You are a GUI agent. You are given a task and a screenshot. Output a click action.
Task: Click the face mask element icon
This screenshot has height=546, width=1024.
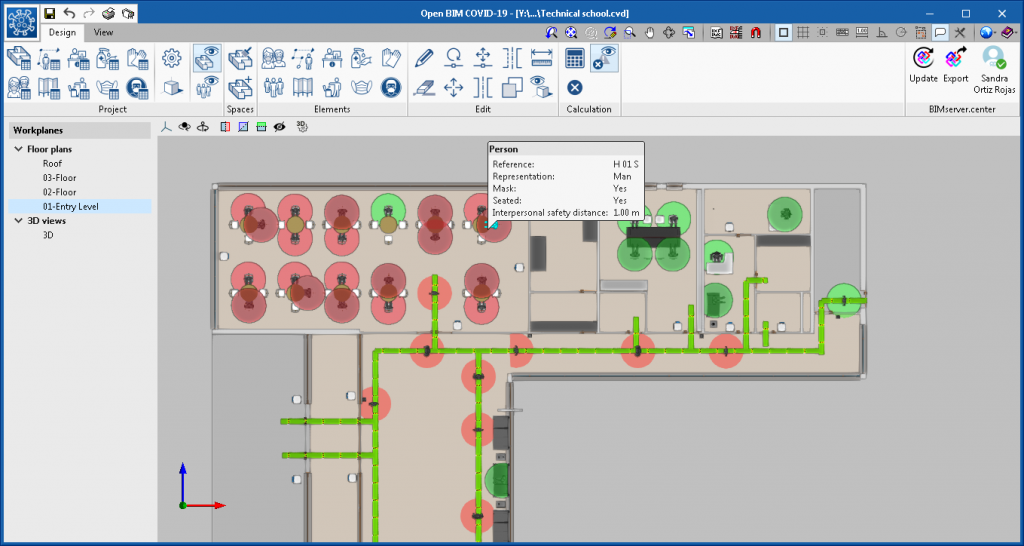tap(362, 87)
